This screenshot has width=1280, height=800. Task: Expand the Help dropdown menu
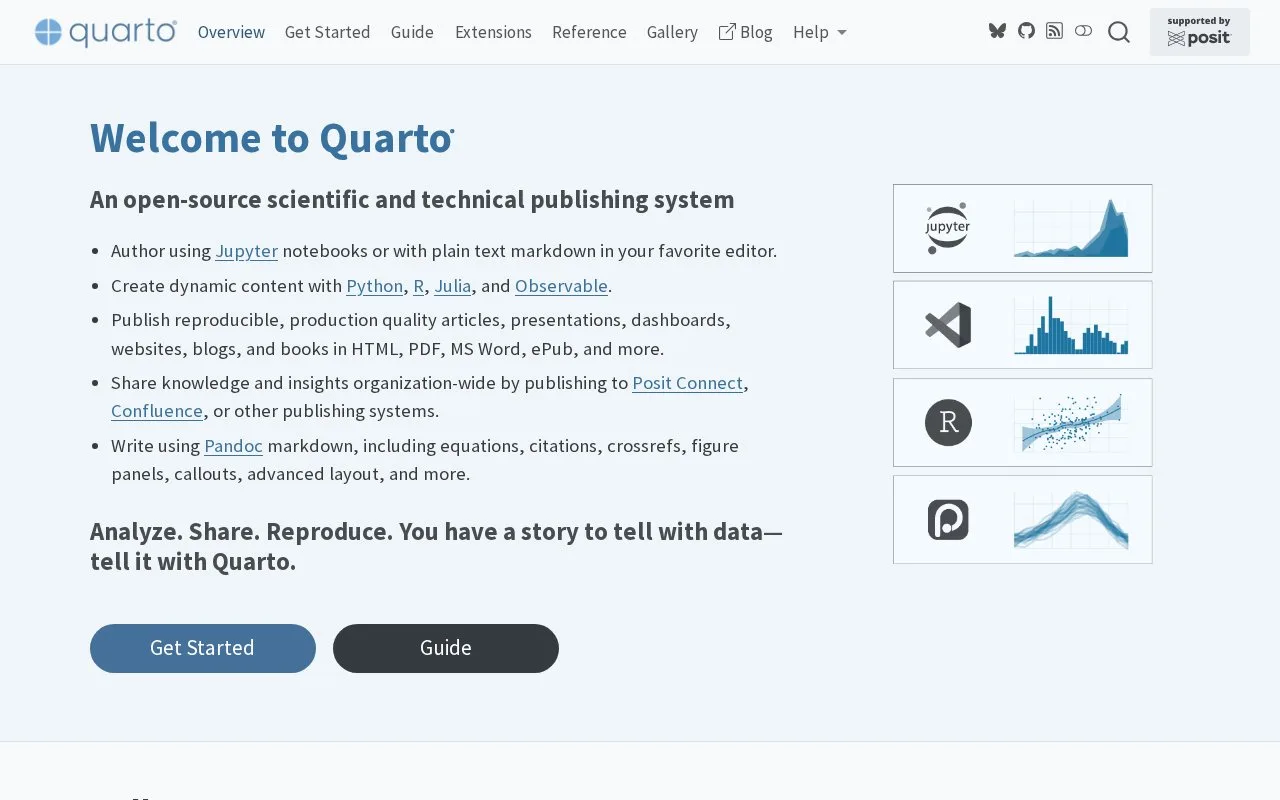[820, 32]
